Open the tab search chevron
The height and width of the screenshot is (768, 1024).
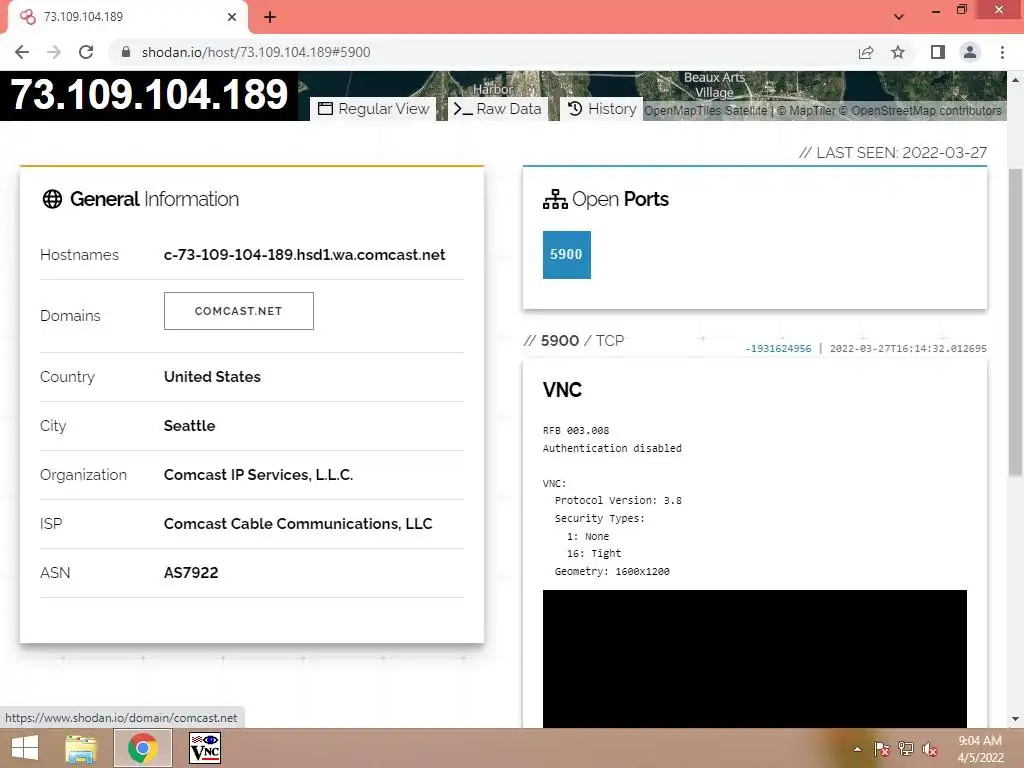(x=899, y=17)
